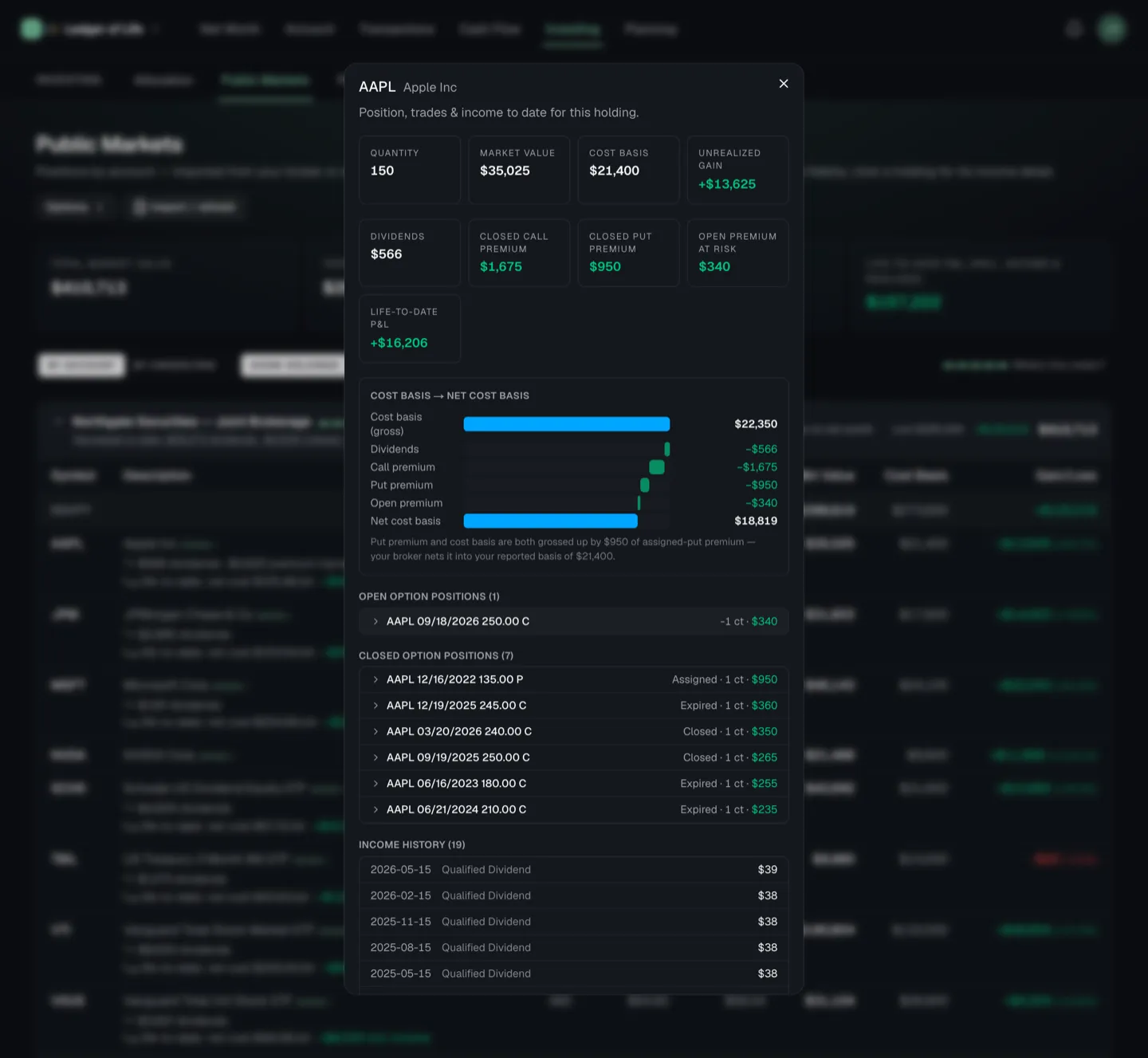Click the -$1,675 call premium reduction value

click(757, 467)
